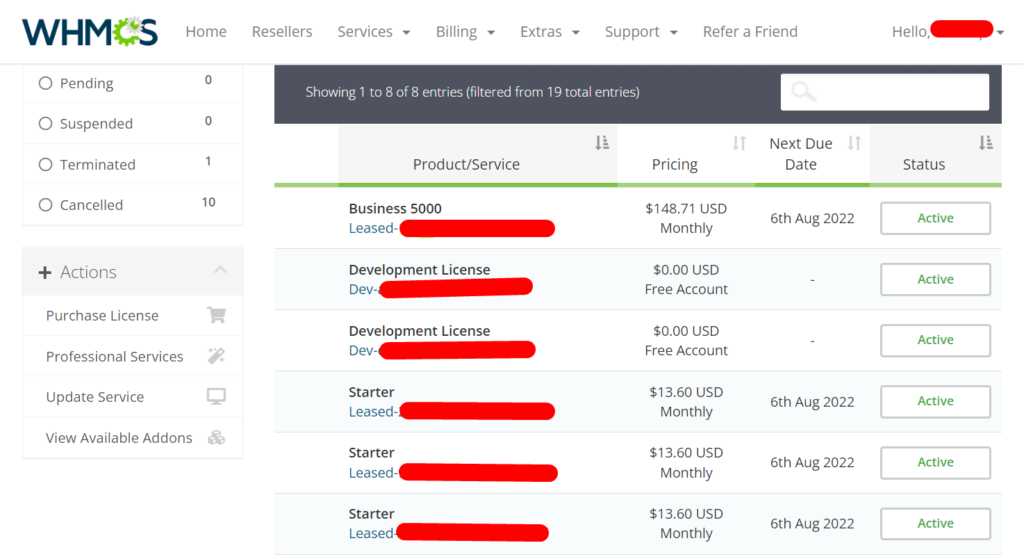The height and width of the screenshot is (559, 1024).
Task: Go to the Home menu item
Action: click(x=206, y=31)
